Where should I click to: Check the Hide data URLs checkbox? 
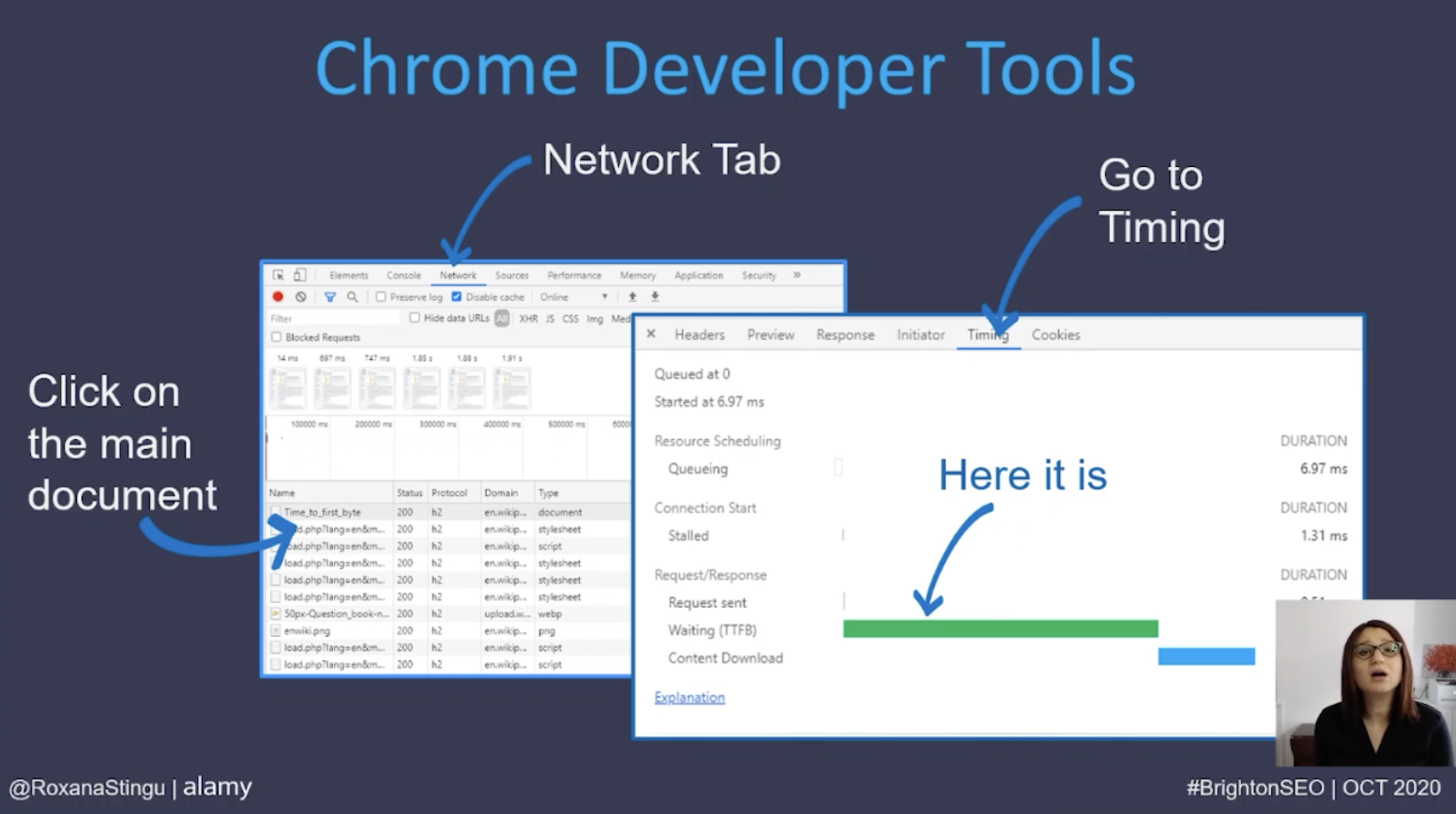pyautogui.click(x=415, y=318)
